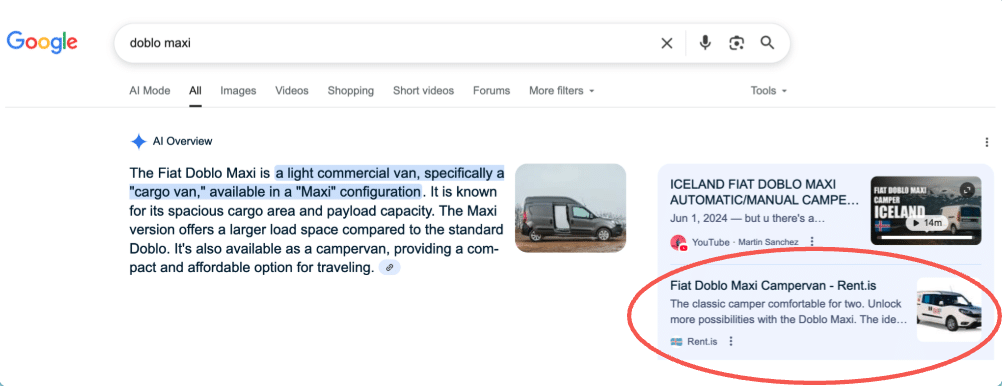This screenshot has width=1002, height=386.
Task: Play the 14m Iceland camper video
Action: pyautogui.click(x=927, y=223)
